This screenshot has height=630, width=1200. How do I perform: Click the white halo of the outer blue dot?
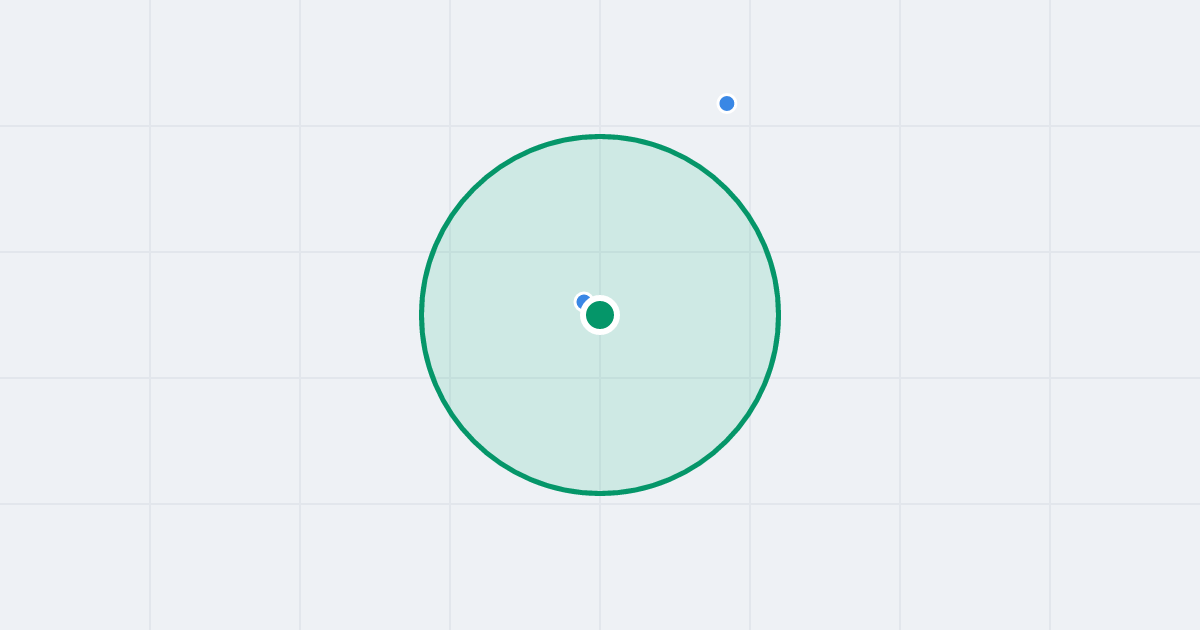click(727, 94)
